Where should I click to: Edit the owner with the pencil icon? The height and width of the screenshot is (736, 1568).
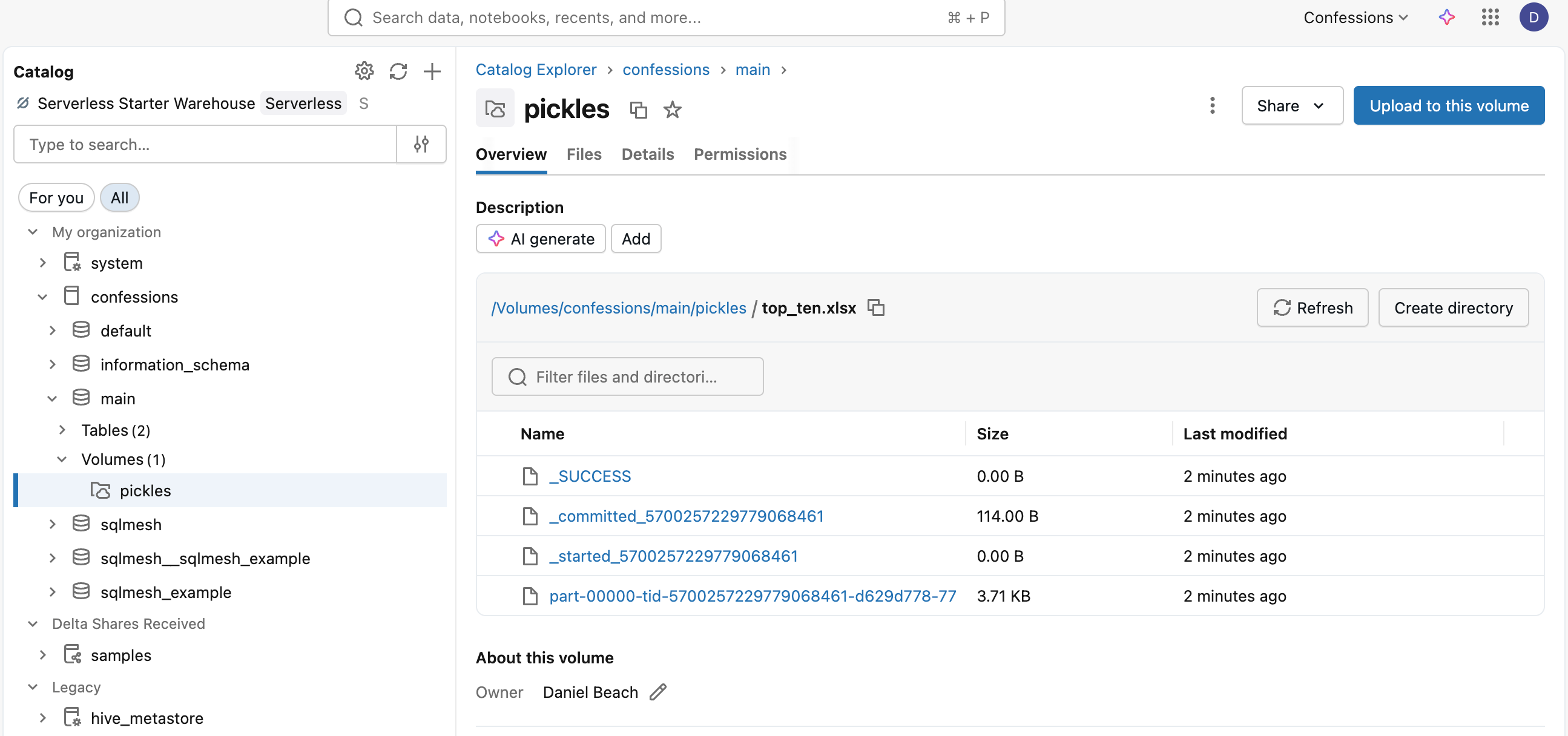[658, 692]
